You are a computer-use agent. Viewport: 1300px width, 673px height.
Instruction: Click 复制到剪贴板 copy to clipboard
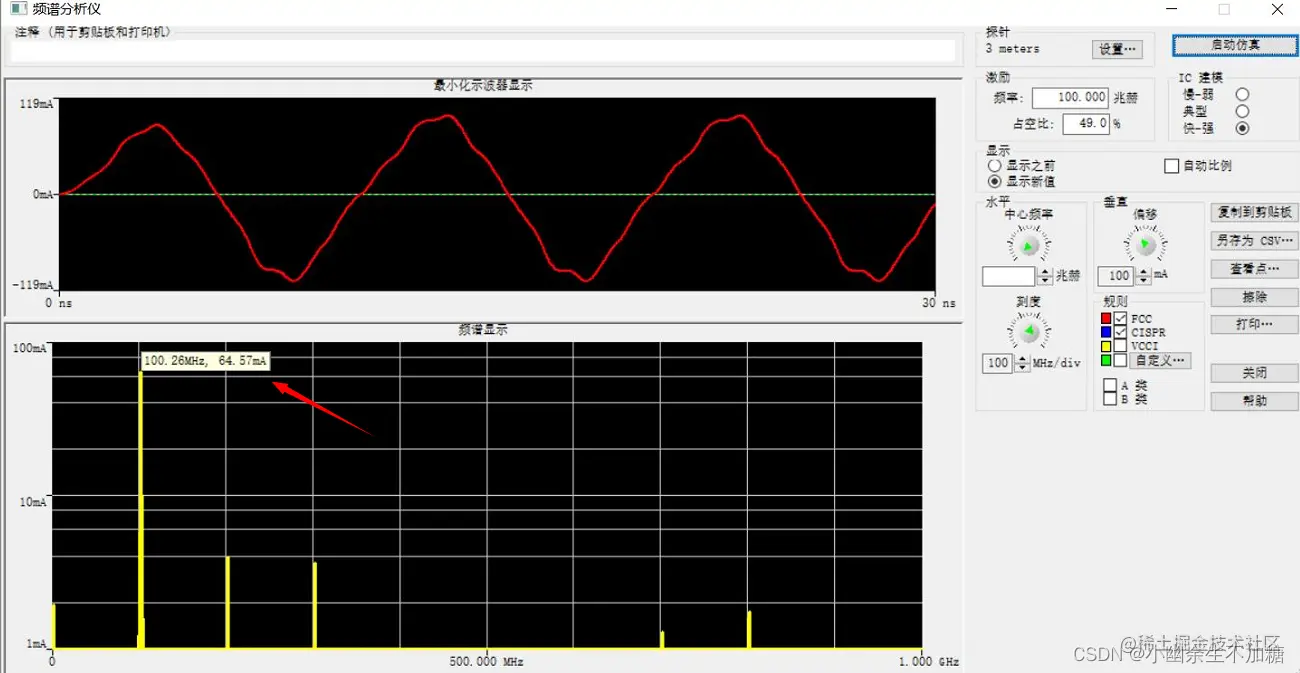1254,212
